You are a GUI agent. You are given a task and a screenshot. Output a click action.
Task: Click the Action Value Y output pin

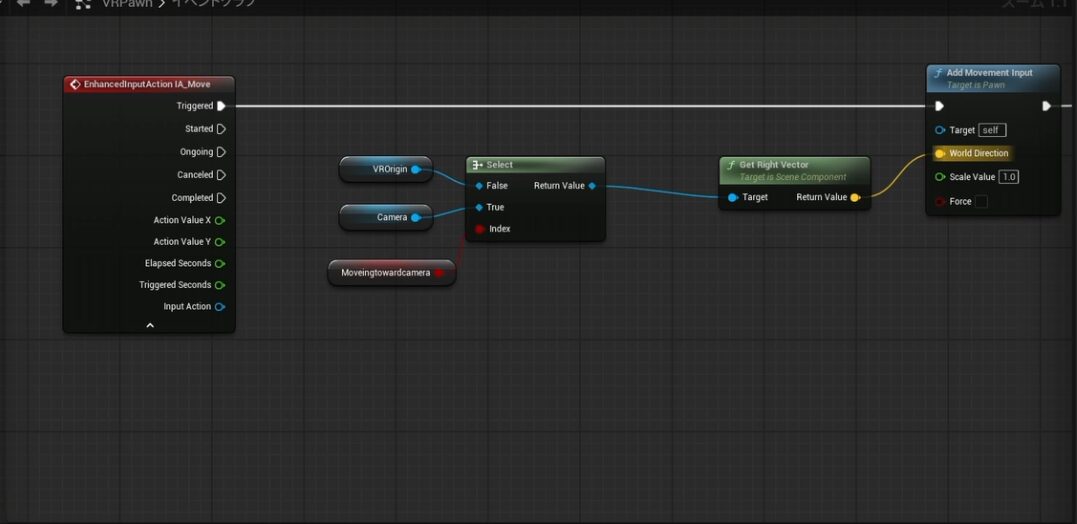point(220,242)
